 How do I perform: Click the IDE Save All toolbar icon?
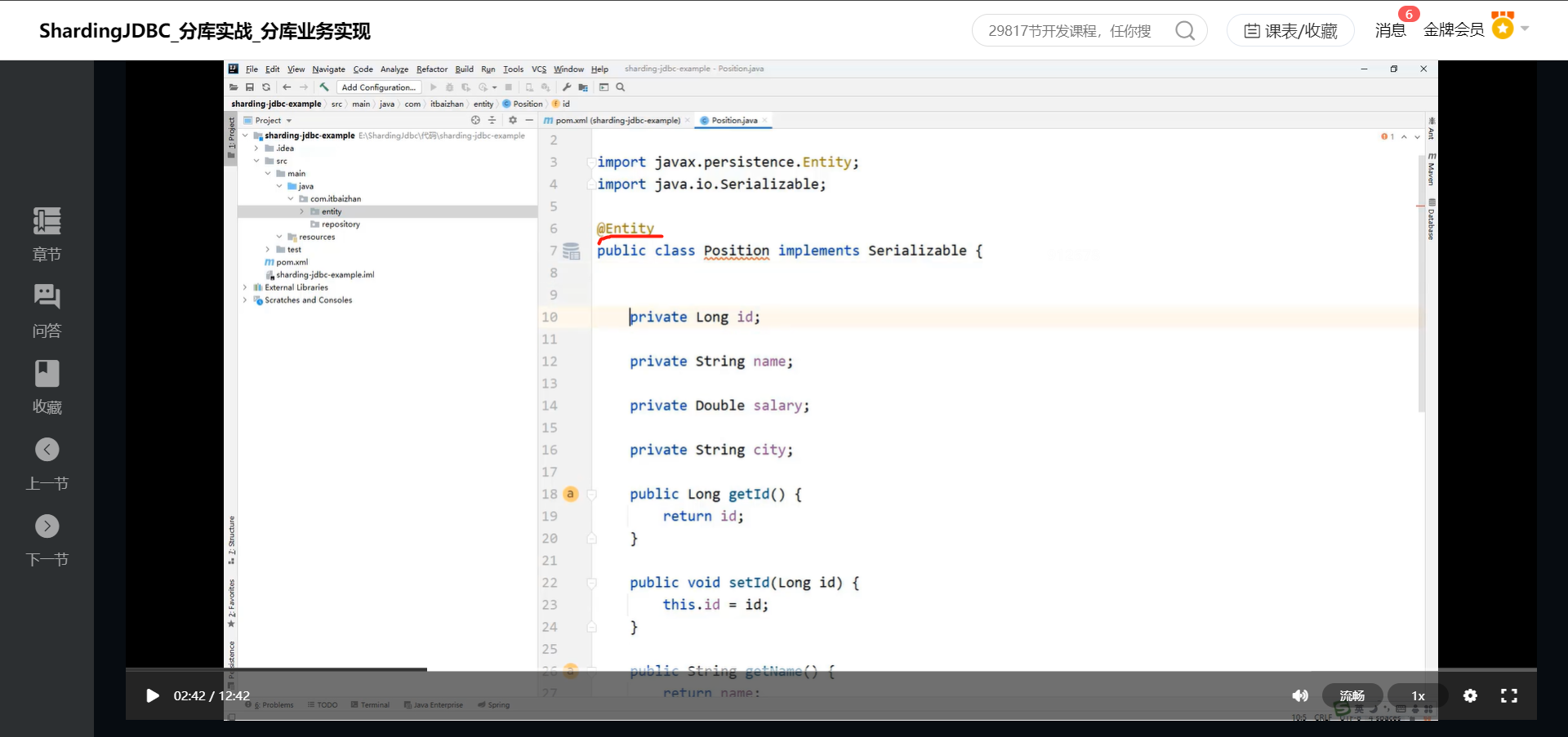tap(250, 87)
